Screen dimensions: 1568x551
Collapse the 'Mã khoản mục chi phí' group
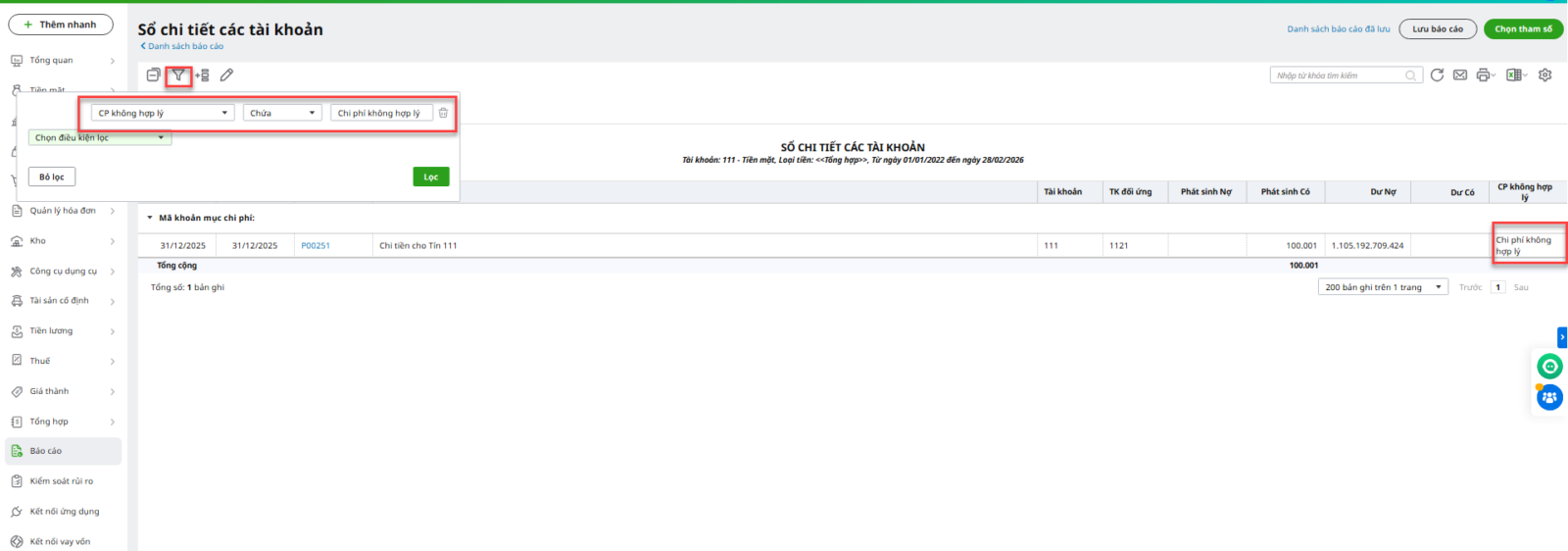coord(150,219)
